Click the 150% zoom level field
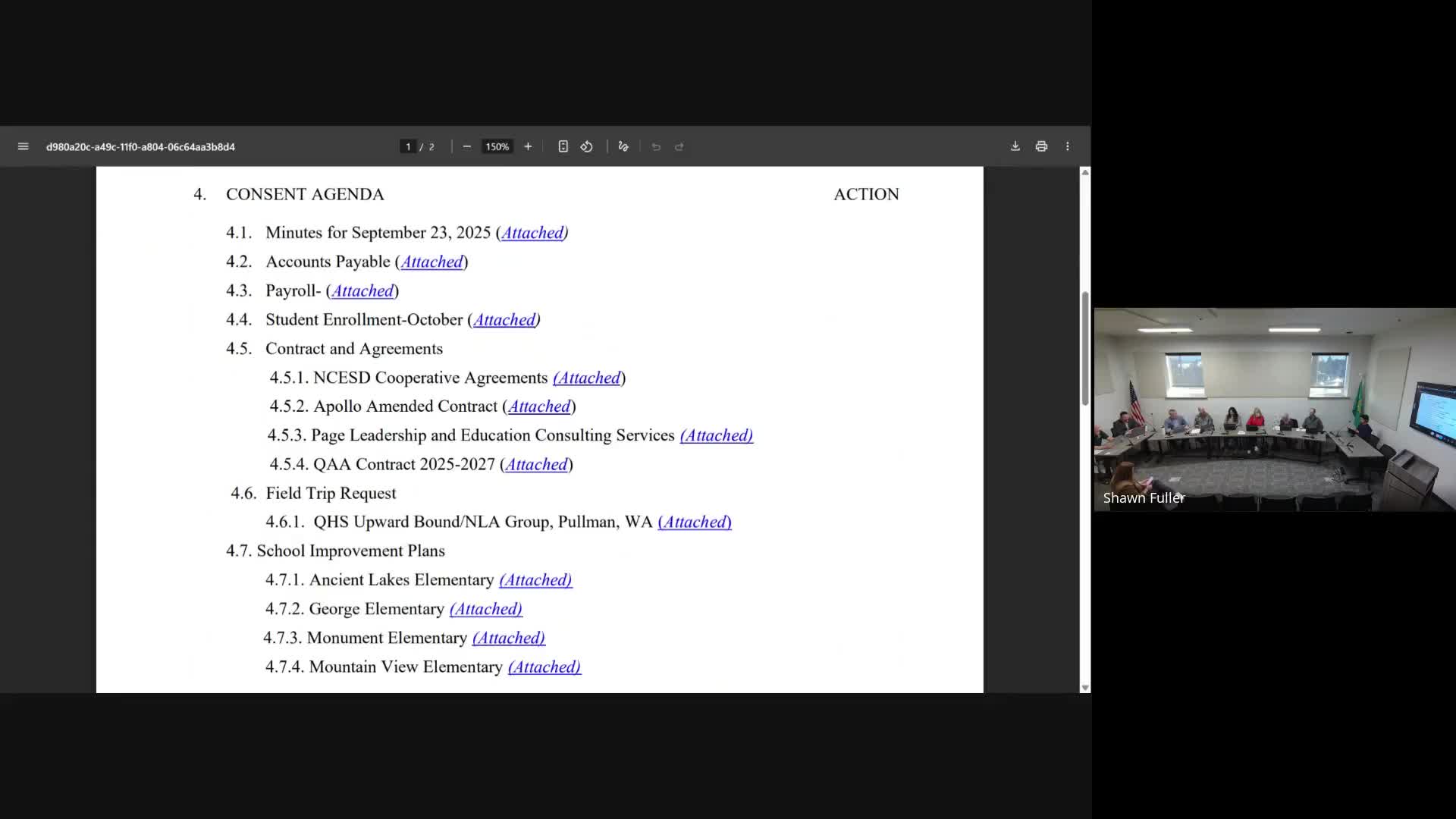Screen dimensions: 1456x819 pos(497,146)
